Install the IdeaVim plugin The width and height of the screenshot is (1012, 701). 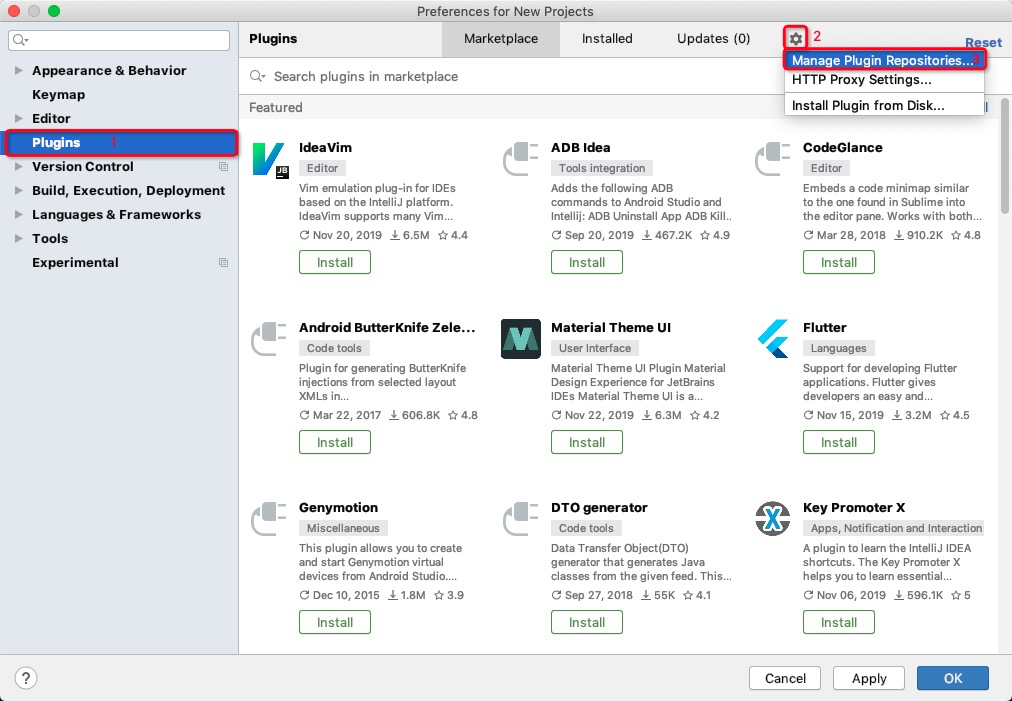pos(335,262)
